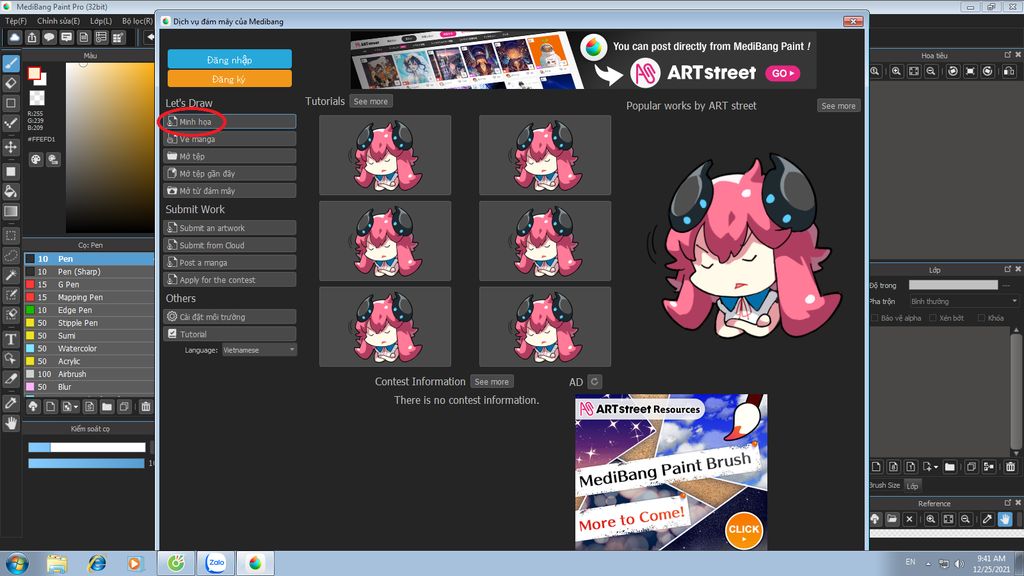Click Apply for the contest button
Screen dimensions: 1024x576
coord(229,280)
